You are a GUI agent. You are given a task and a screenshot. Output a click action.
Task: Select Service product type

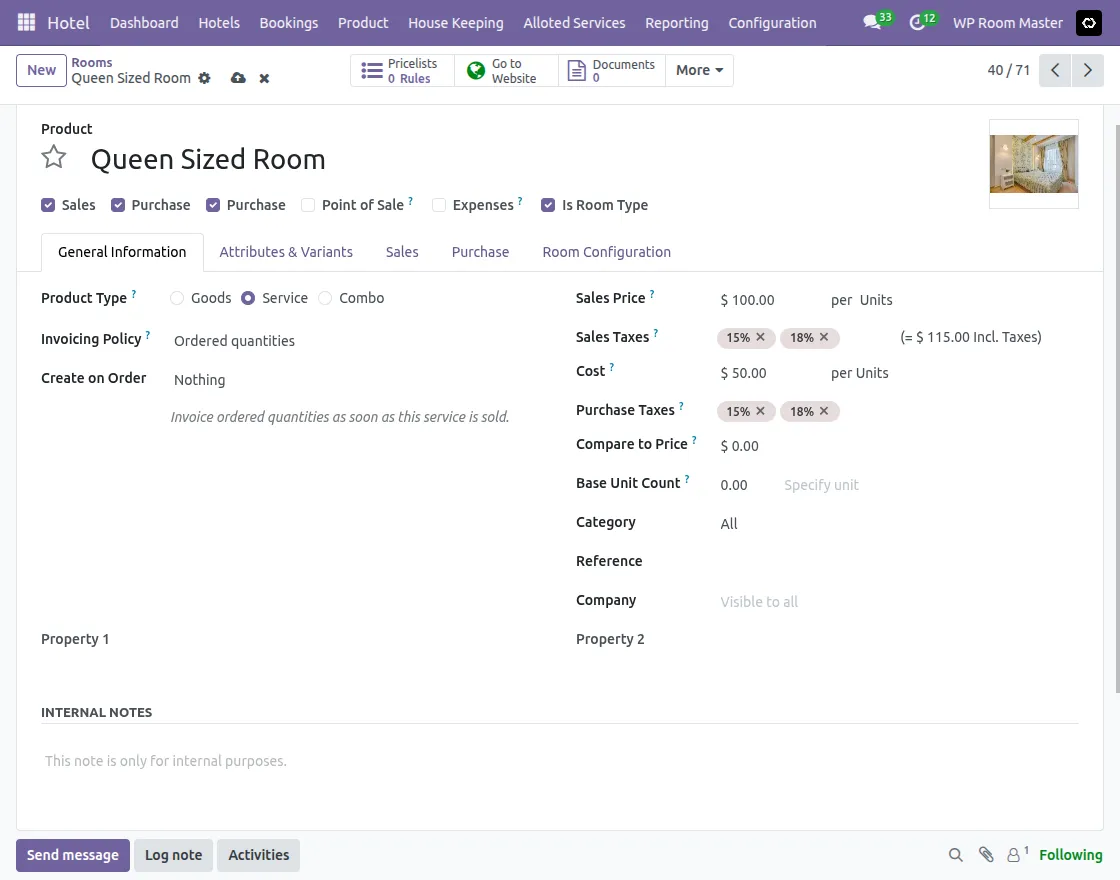click(248, 298)
